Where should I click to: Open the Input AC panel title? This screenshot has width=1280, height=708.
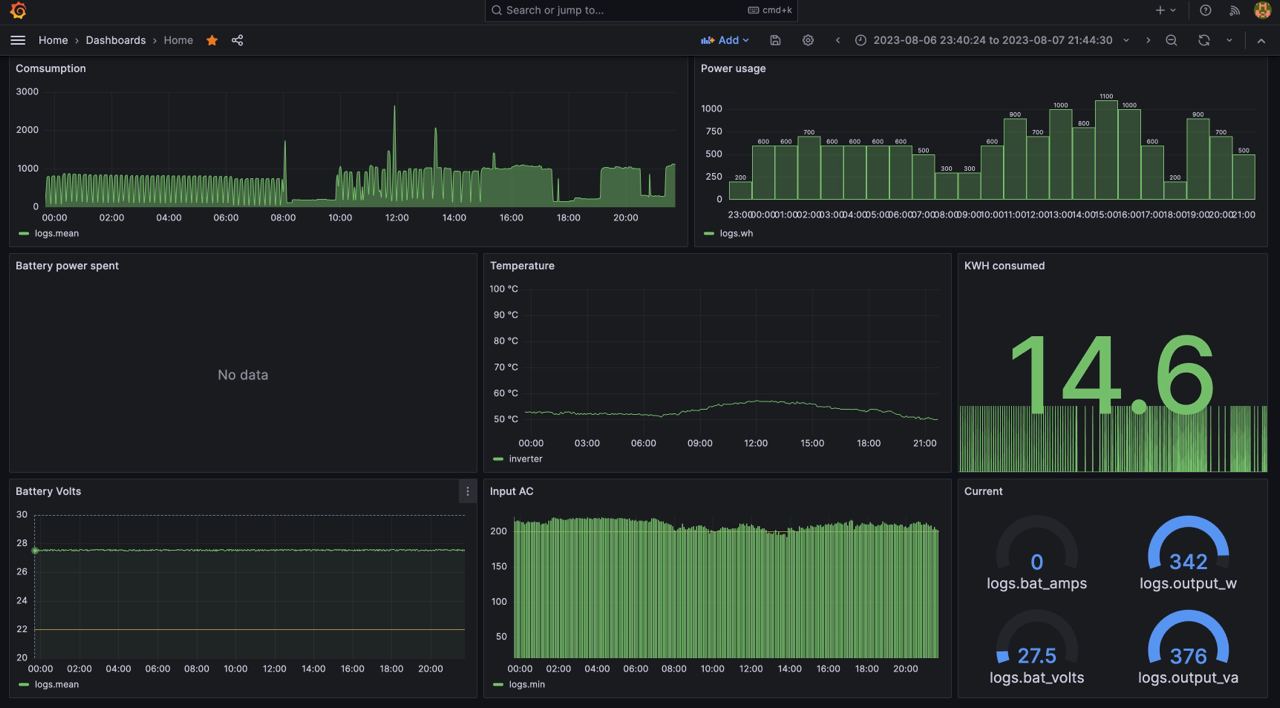(512, 492)
